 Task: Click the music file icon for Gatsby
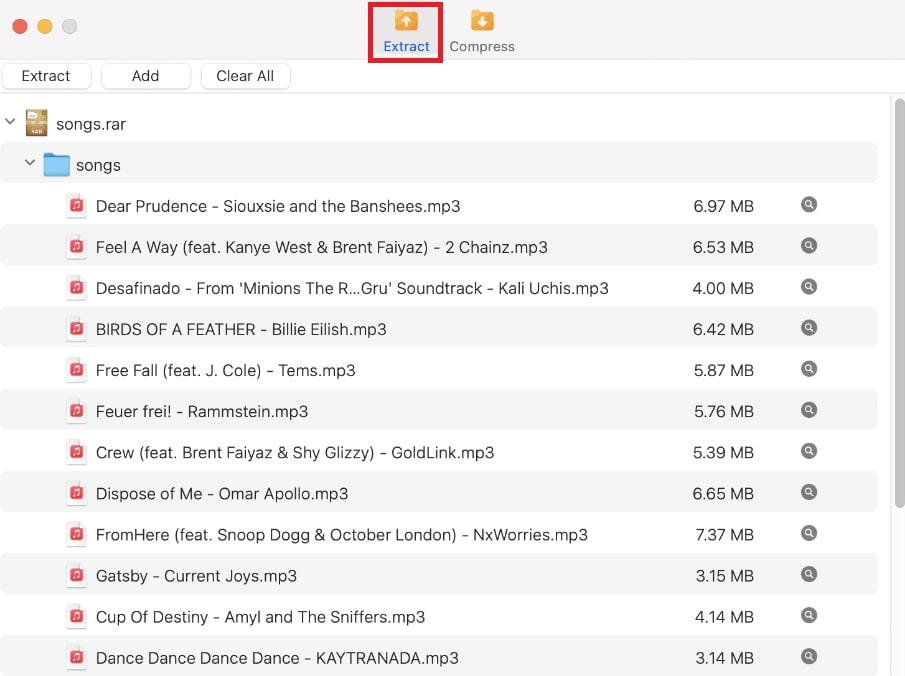pos(76,575)
